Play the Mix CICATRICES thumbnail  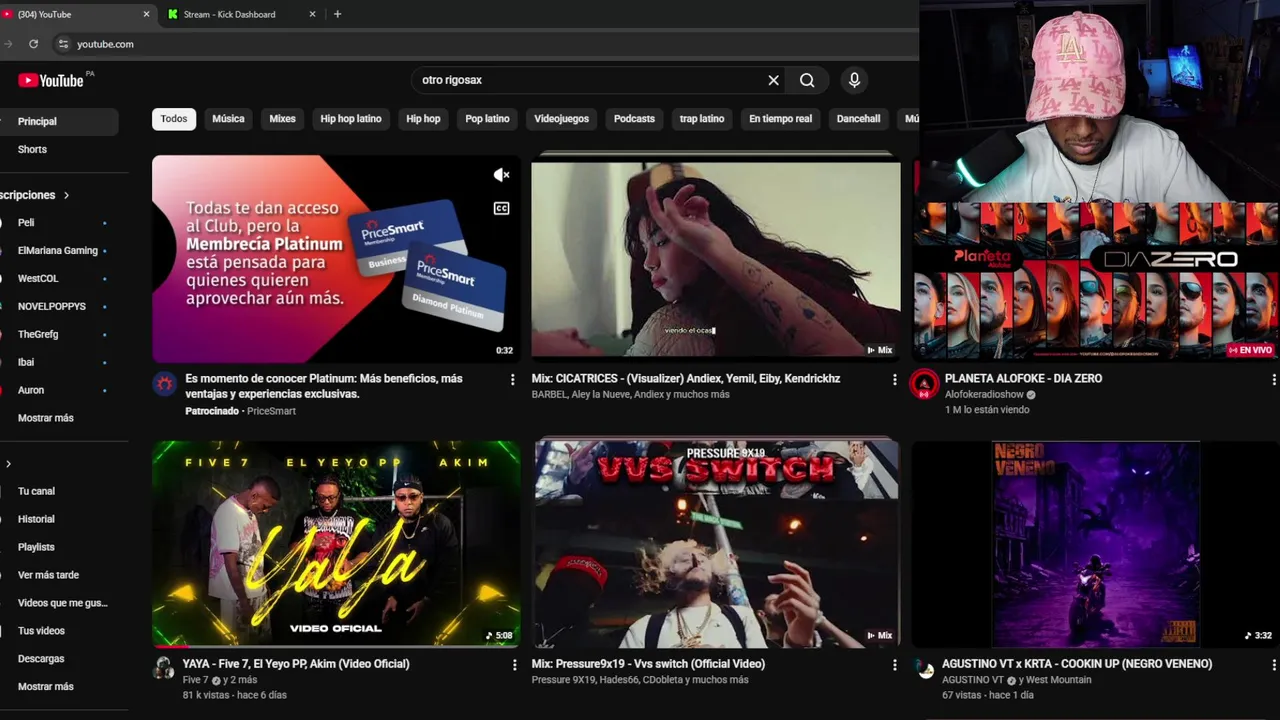pos(715,258)
